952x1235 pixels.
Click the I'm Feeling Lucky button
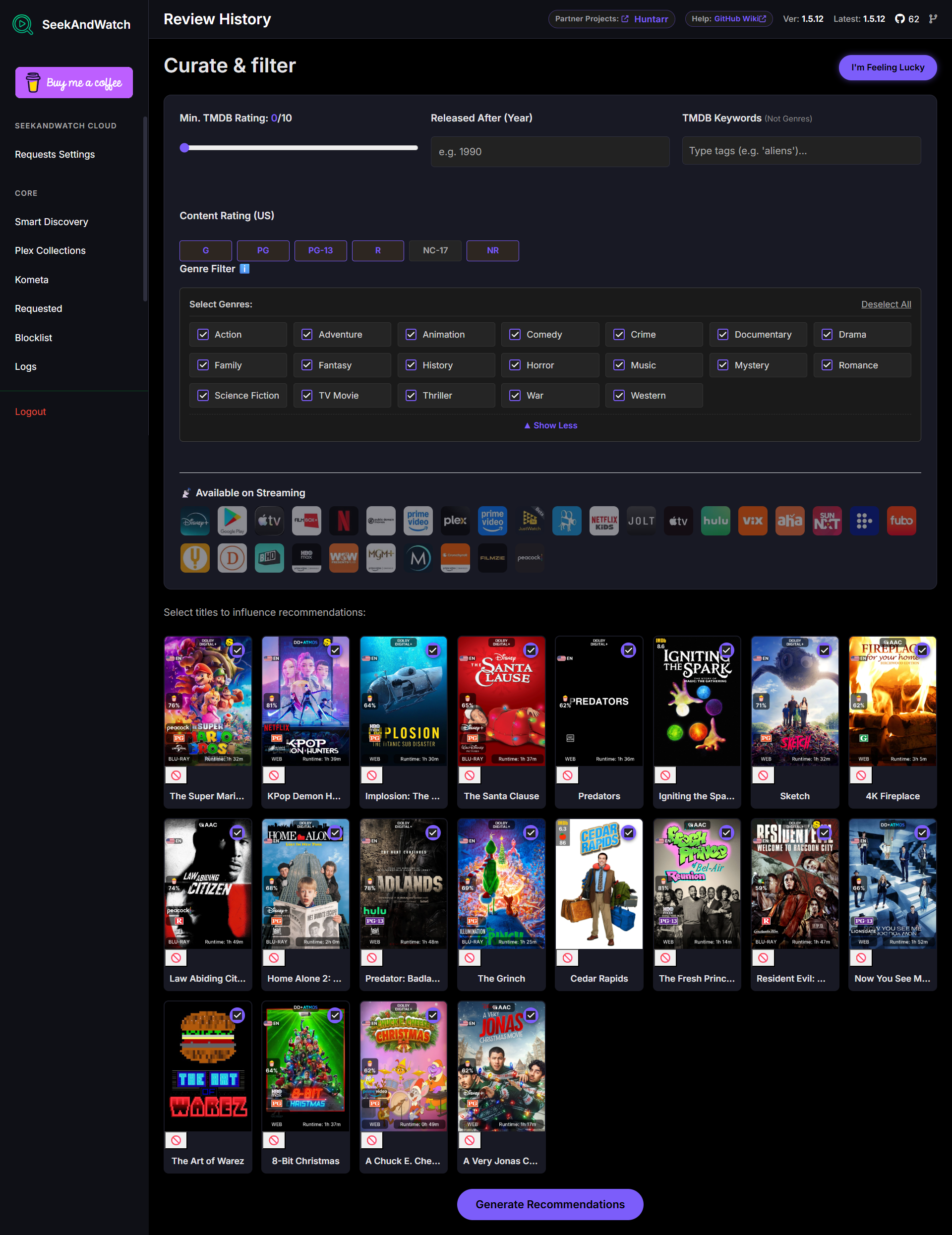pos(888,67)
